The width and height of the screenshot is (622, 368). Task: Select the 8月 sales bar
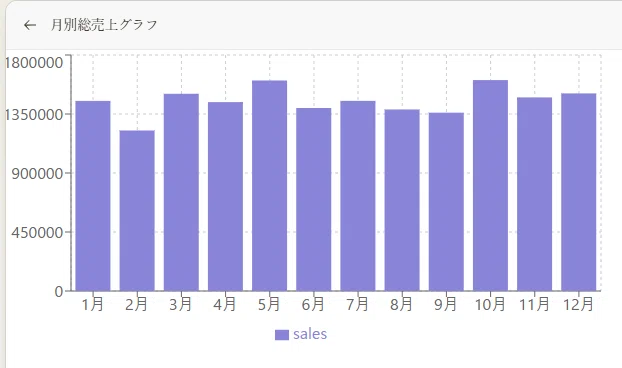tap(402, 200)
